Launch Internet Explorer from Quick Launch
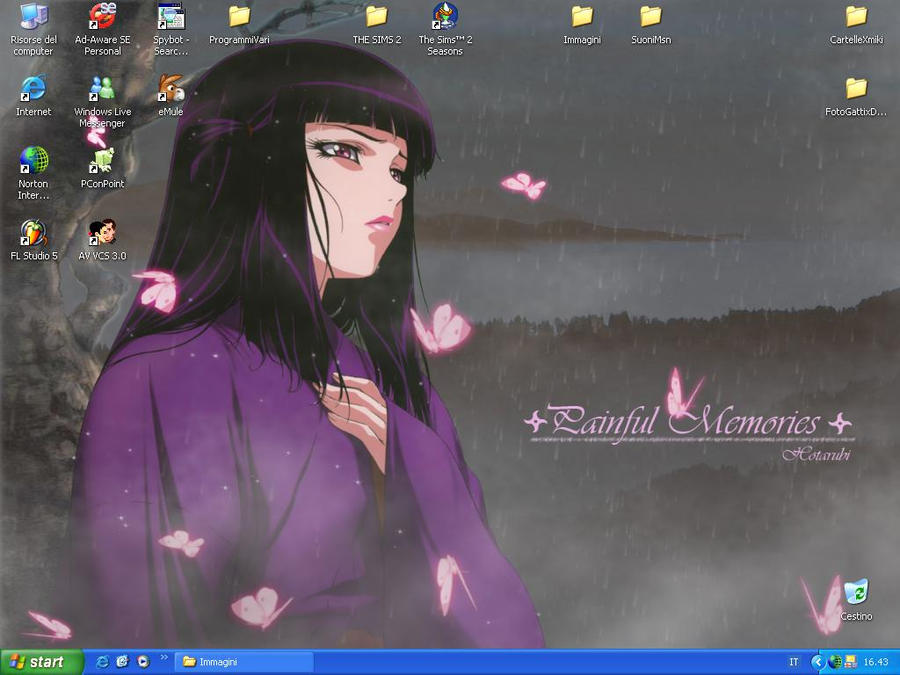Viewport: 900px width, 675px height. [102, 662]
